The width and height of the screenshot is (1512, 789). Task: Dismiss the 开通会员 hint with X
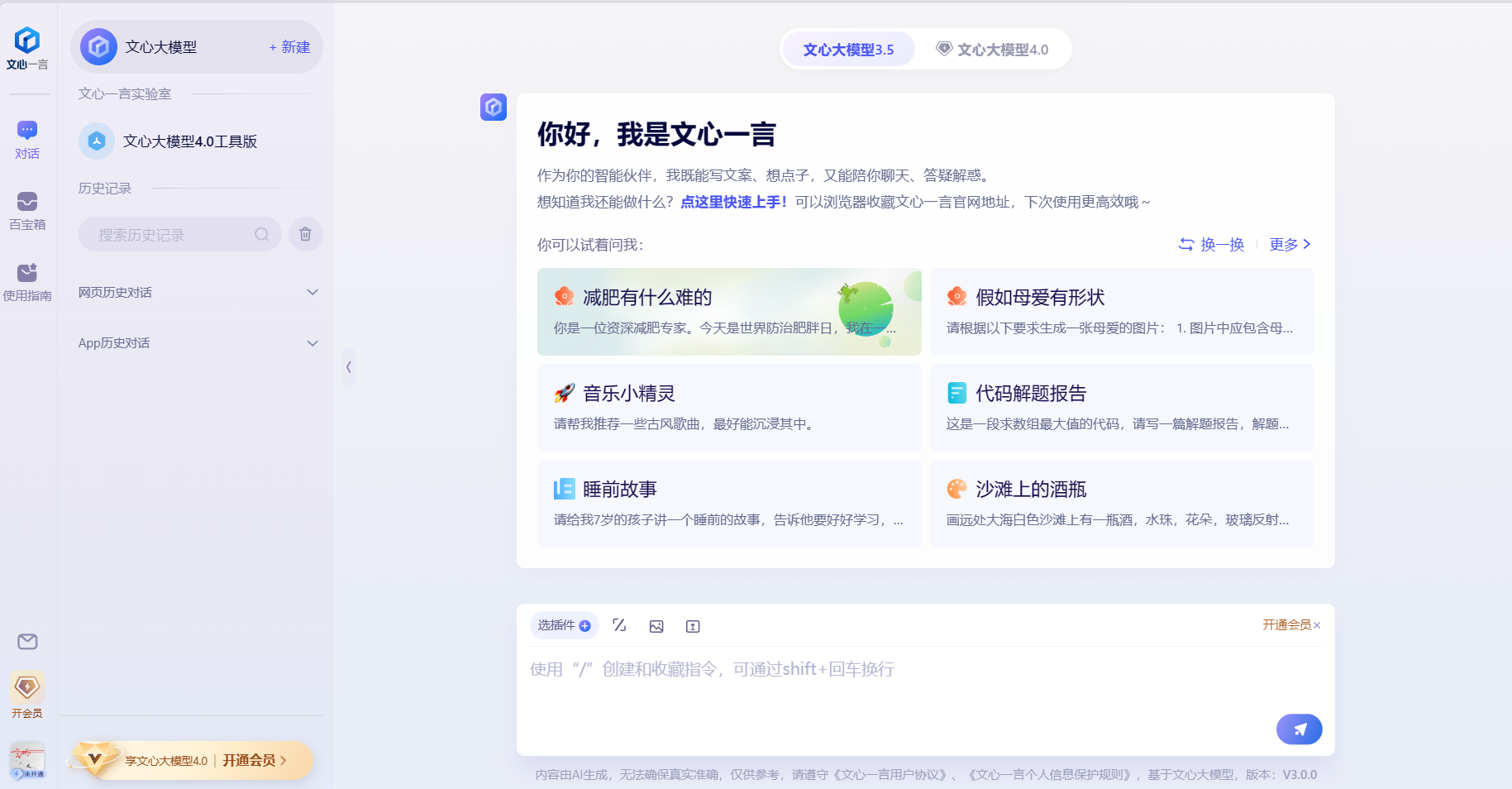1317,625
